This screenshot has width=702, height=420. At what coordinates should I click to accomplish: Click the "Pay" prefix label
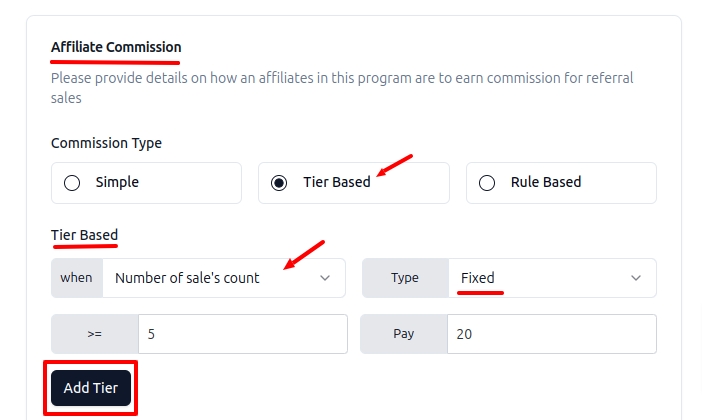(x=404, y=334)
